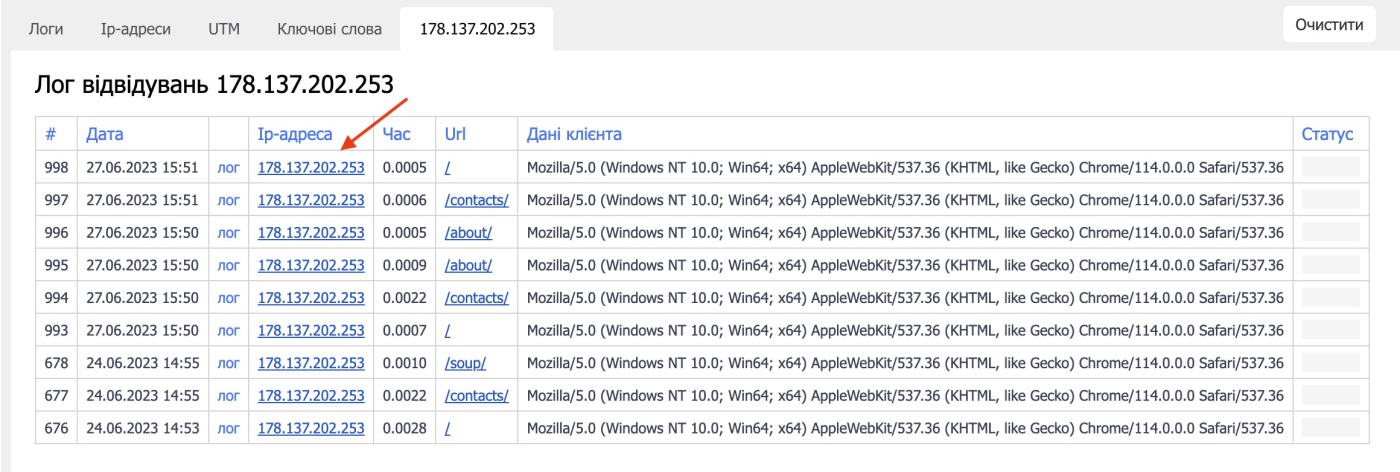Click the Дані клієнта column header

coord(574,134)
